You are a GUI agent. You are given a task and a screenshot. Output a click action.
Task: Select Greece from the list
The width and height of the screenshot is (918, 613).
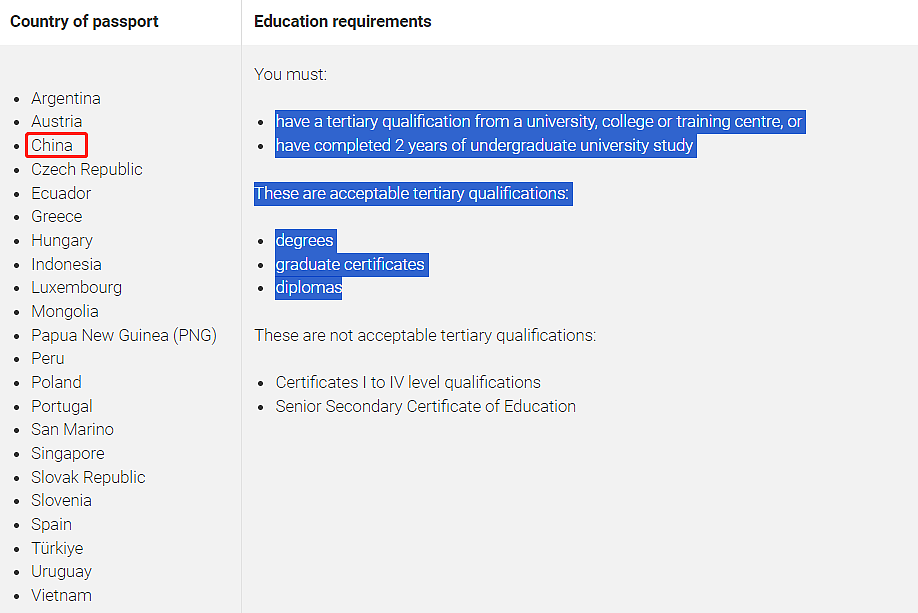[57, 216]
